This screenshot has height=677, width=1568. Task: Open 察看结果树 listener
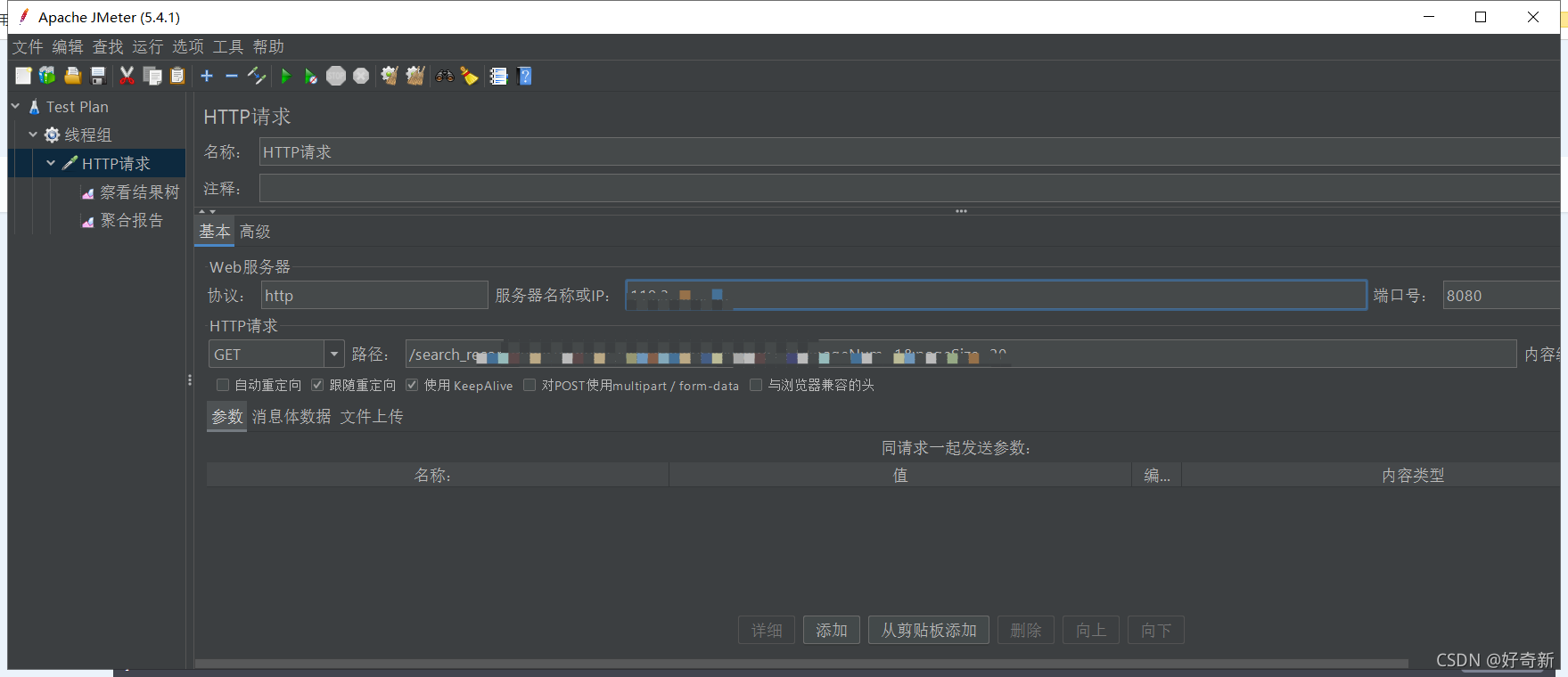pyautogui.click(x=139, y=192)
